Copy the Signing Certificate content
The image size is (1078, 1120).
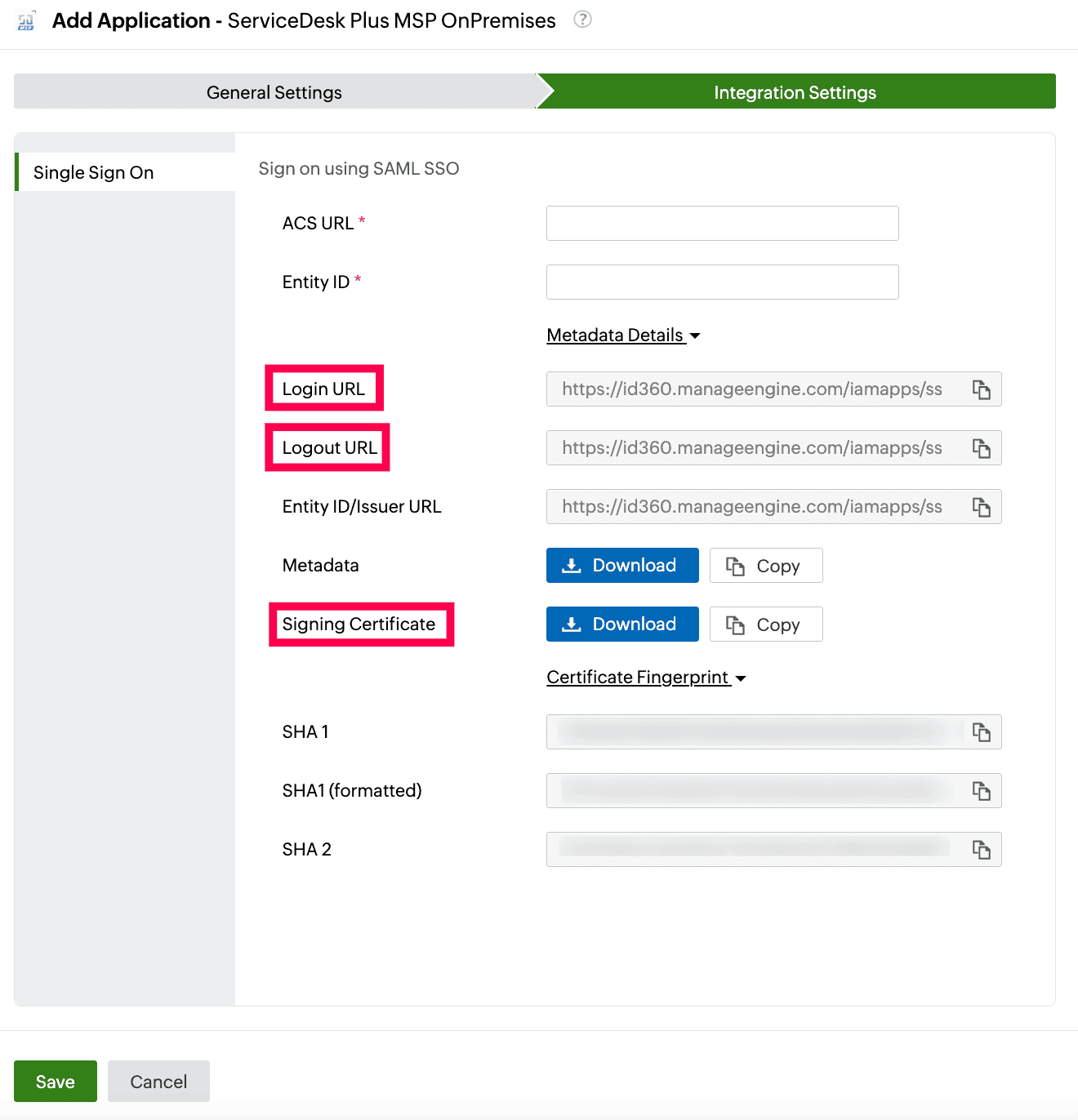click(765, 624)
